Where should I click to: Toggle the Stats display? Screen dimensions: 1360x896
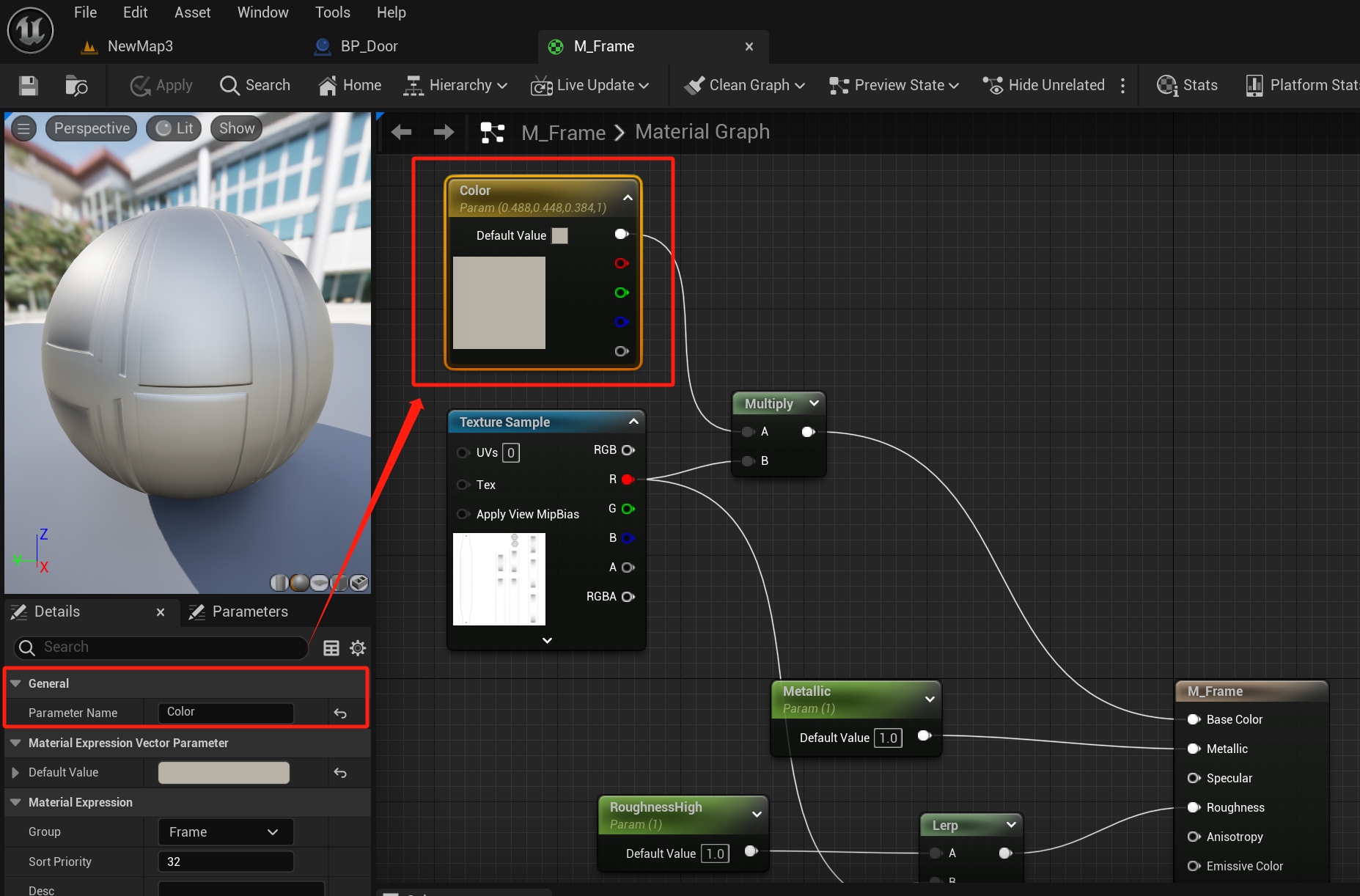1187,86
